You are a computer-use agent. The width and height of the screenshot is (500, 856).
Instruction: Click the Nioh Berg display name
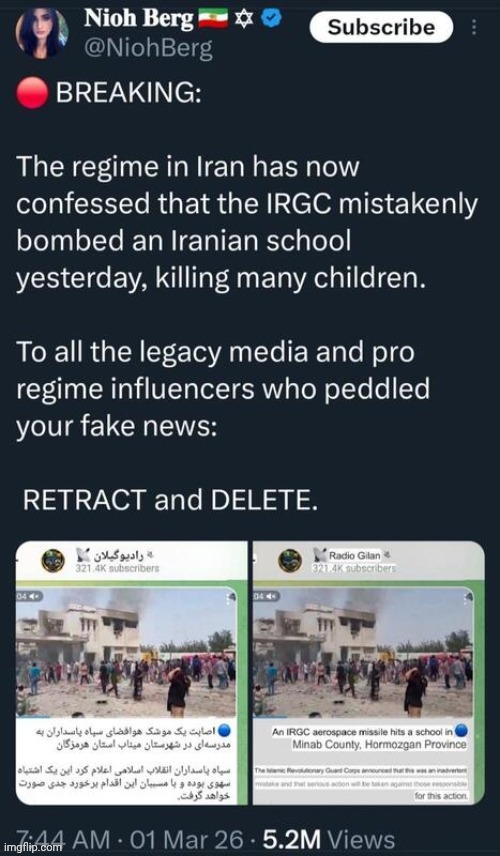tap(139, 20)
